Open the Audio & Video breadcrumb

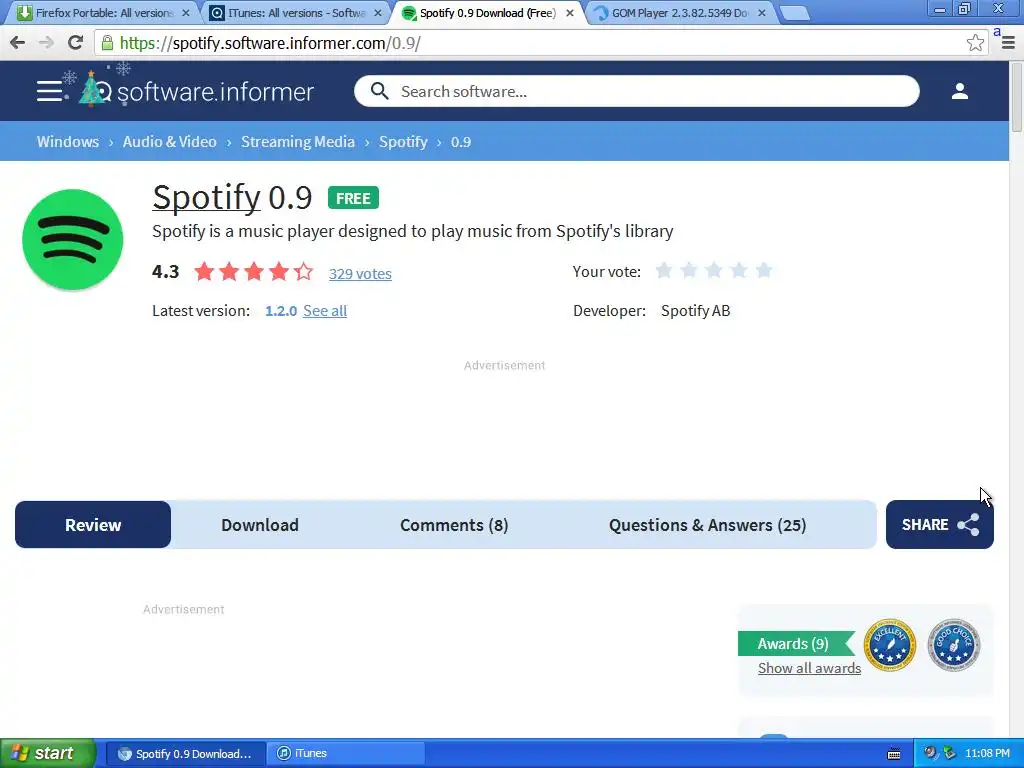170,142
